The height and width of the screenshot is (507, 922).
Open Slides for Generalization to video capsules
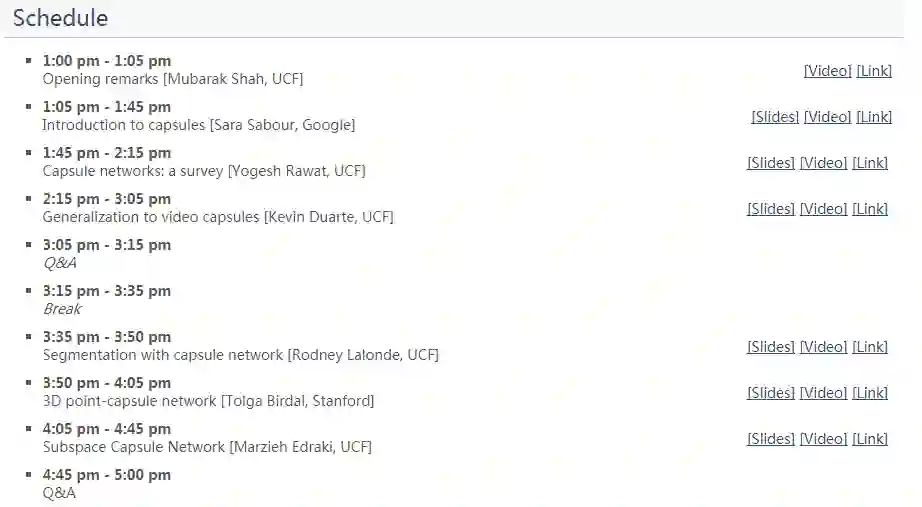point(771,209)
